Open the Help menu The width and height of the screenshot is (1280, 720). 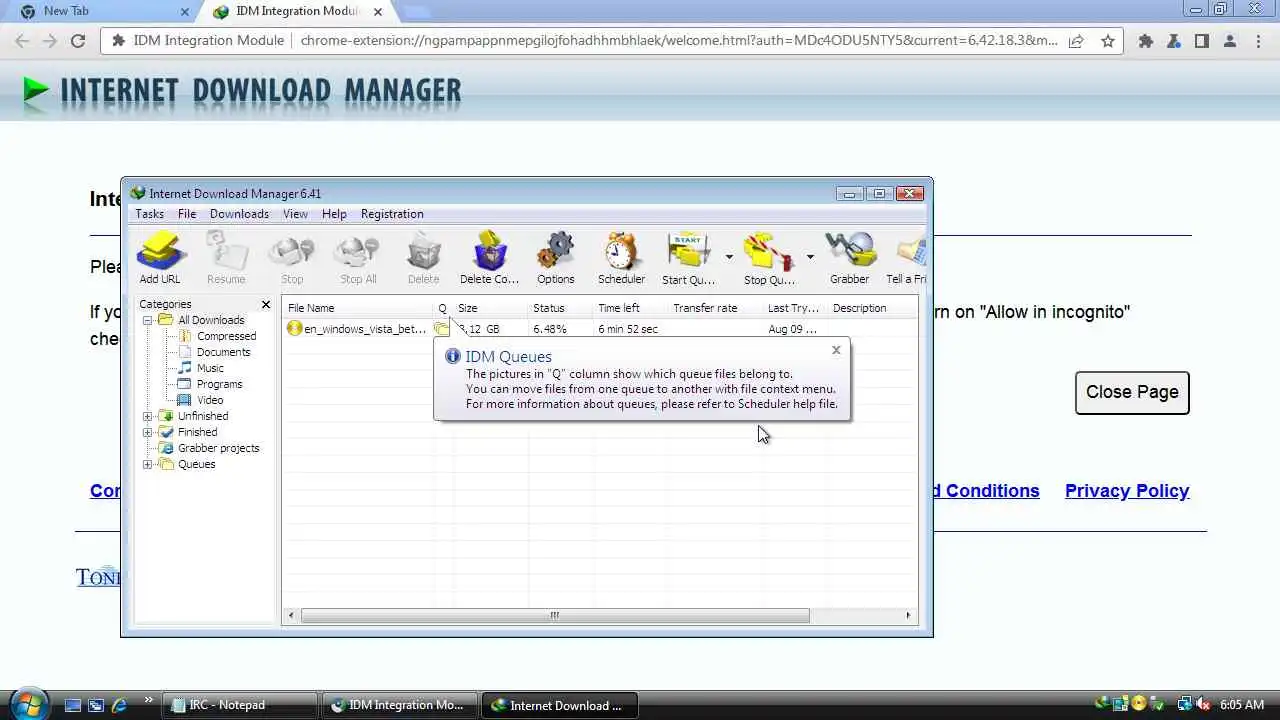coord(334,214)
